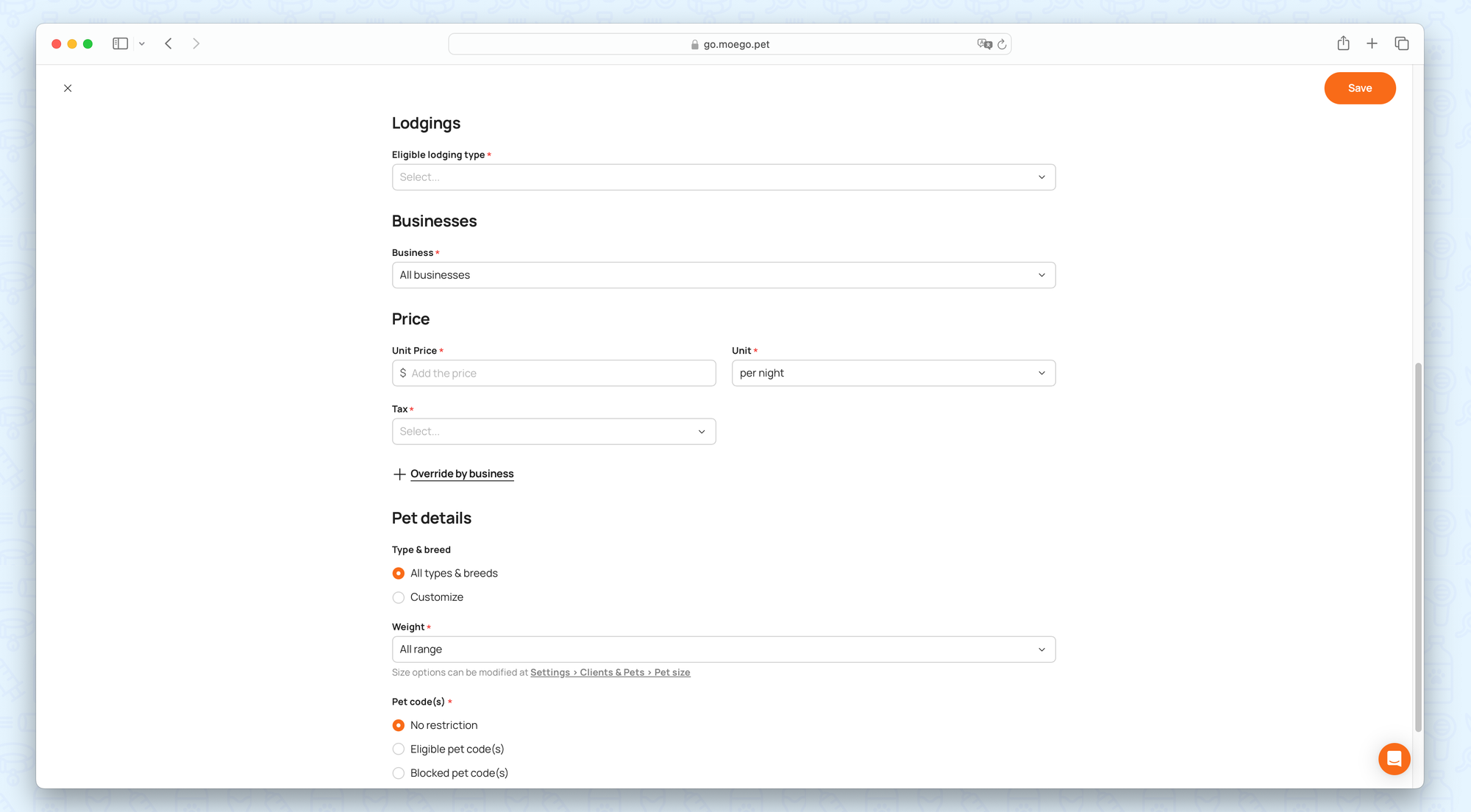Show tab overview icon
The width and height of the screenshot is (1471, 812).
coord(1401,44)
